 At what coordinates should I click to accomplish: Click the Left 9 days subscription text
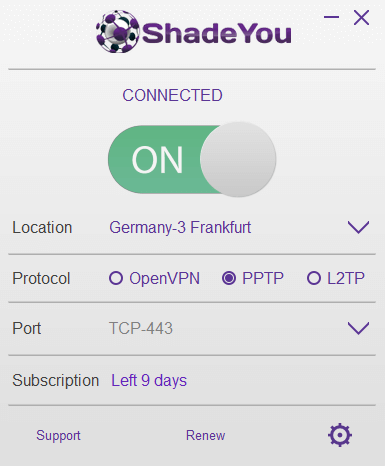(149, 380)
